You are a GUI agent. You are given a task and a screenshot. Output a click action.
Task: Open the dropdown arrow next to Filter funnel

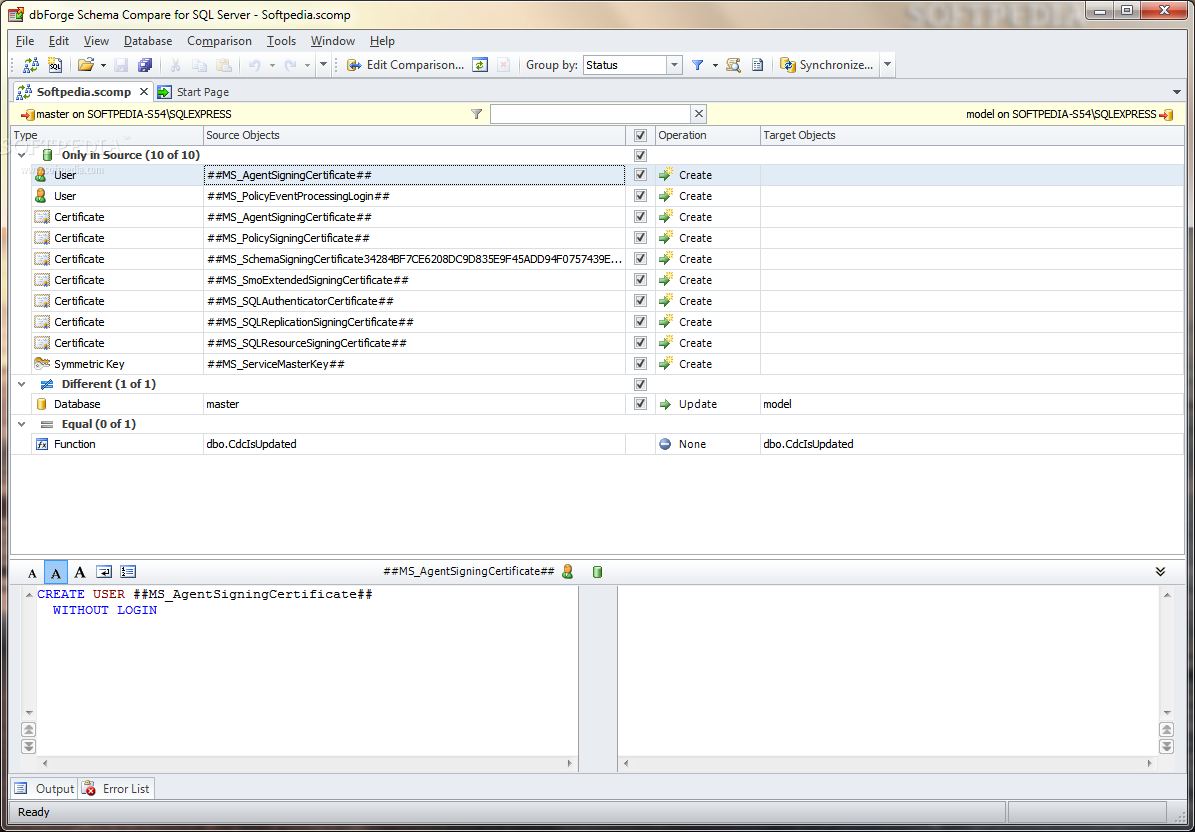715,66
